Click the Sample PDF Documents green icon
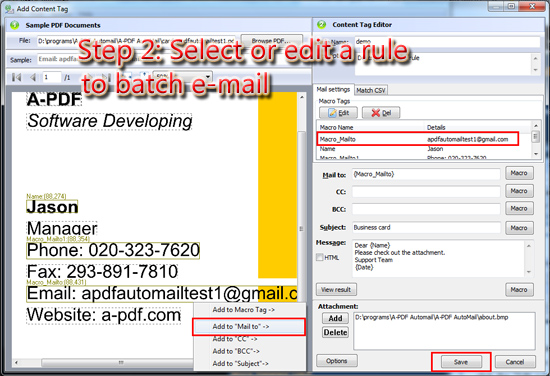 (x=15, y=25)
